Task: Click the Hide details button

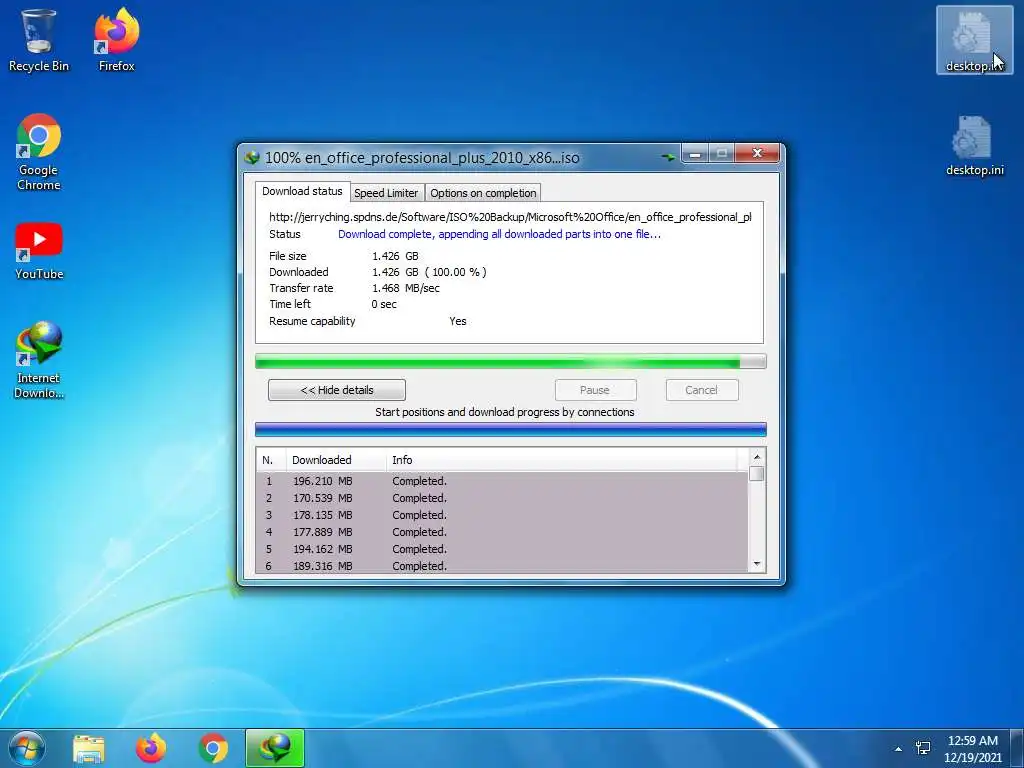Action: coord(337,390)
